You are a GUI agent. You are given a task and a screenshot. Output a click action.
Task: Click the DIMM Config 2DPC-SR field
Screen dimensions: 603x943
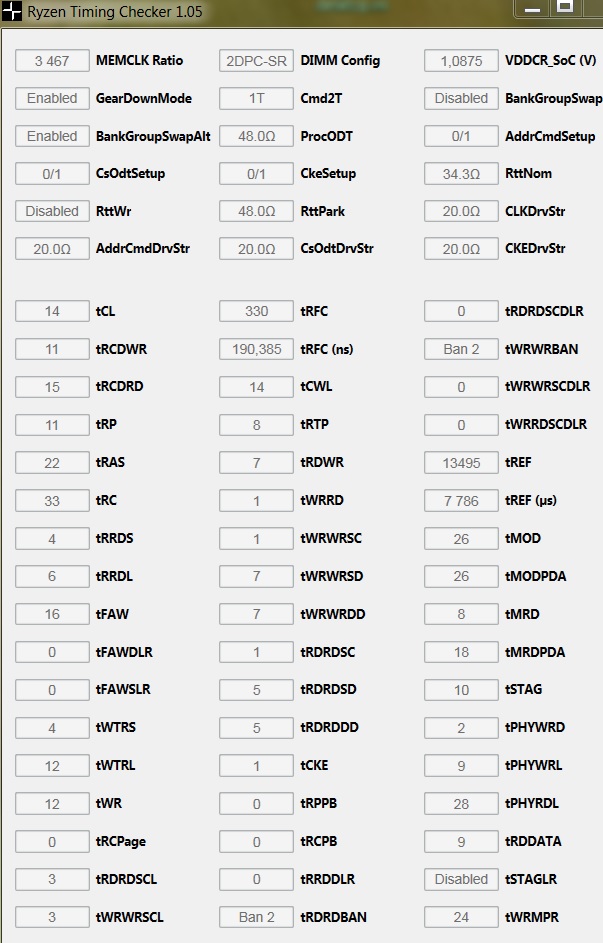pos(256,61)
